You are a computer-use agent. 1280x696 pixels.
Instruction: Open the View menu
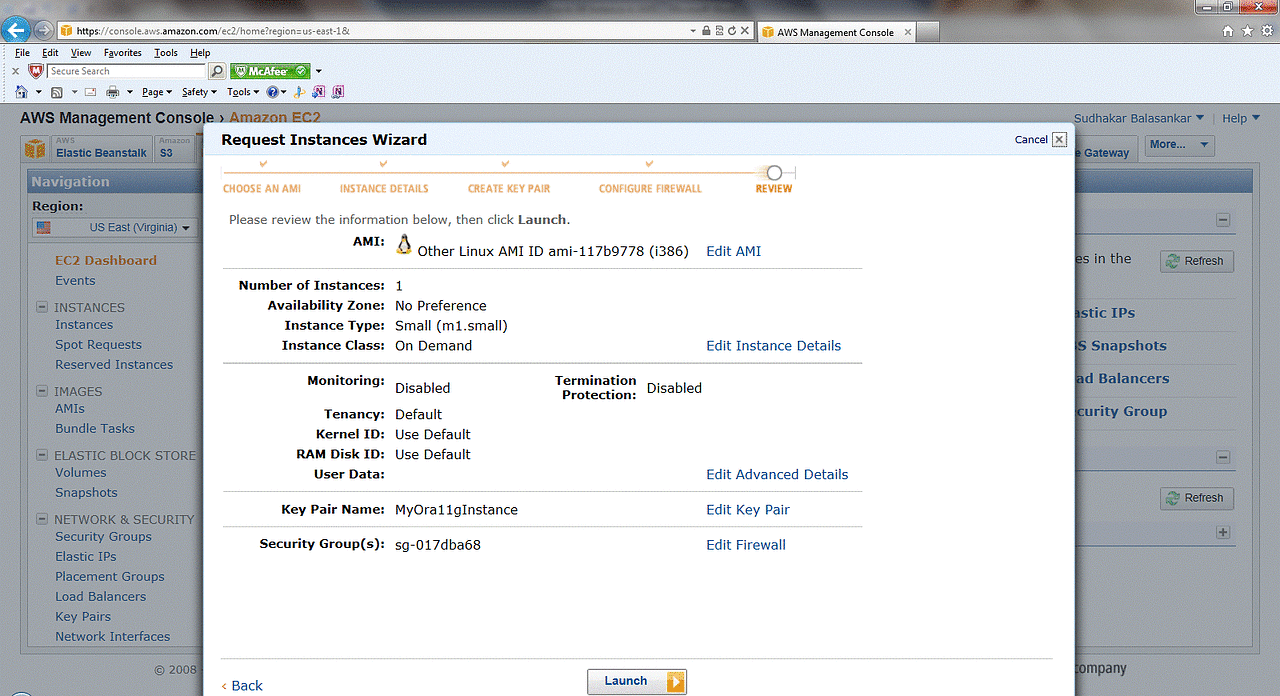pyautogui.click(x=81, y=53)
